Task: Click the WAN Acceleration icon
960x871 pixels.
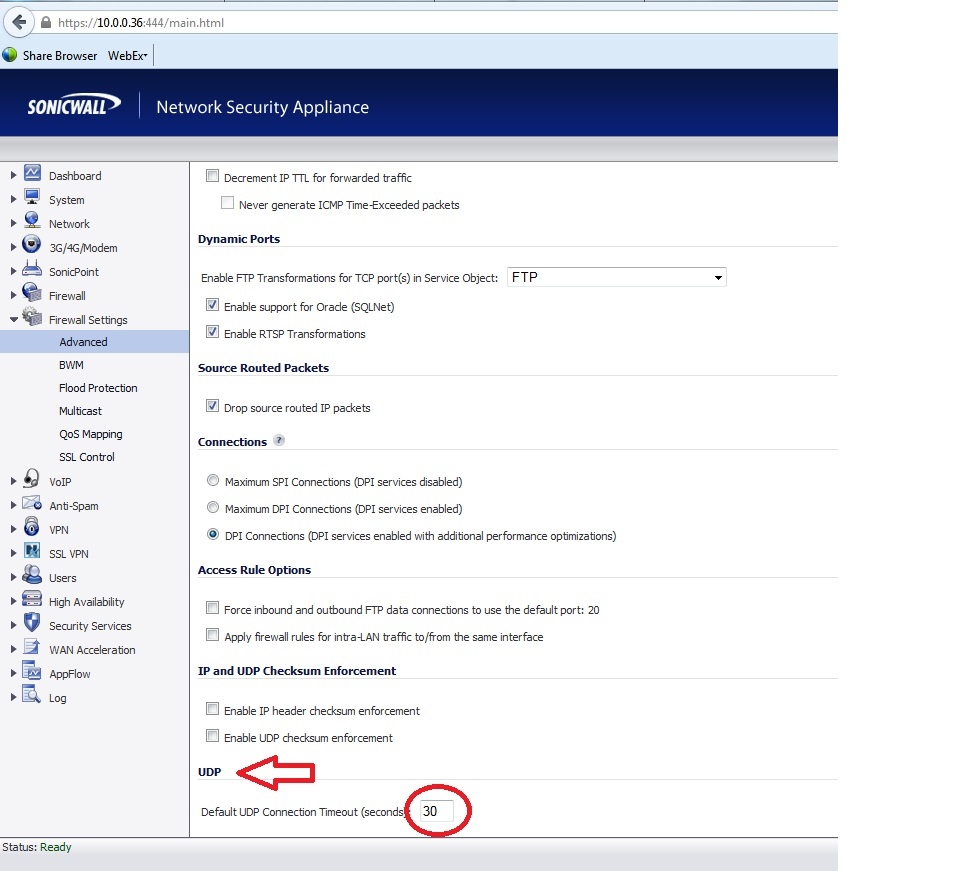Action: pos(32,647)
